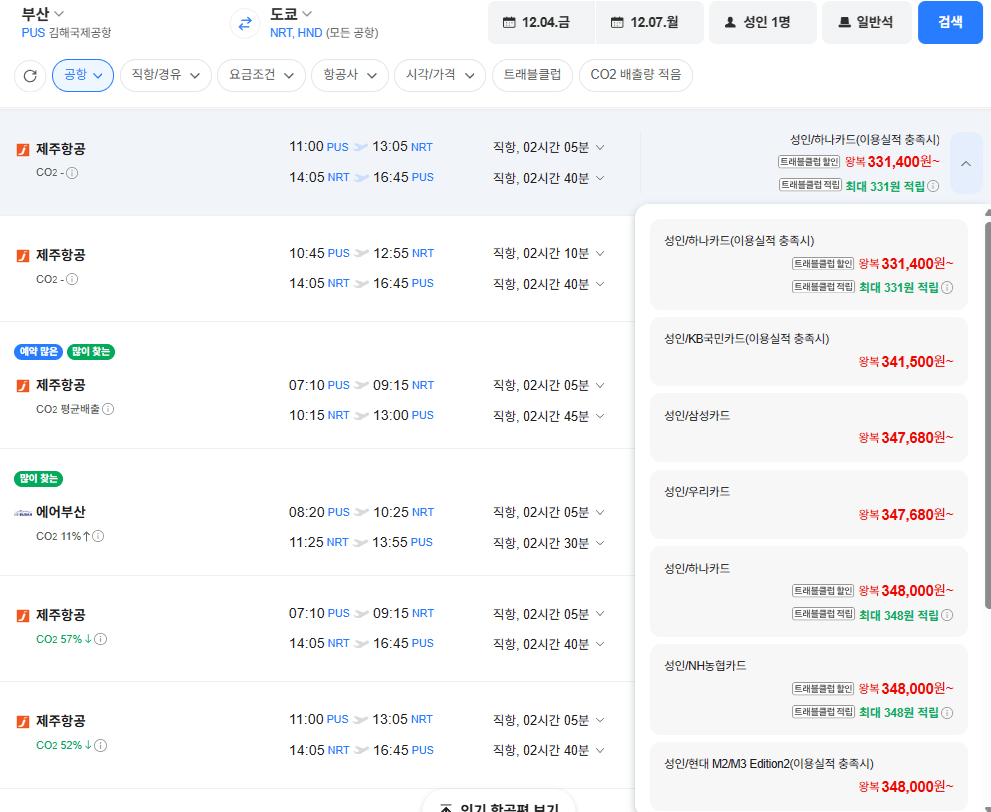Toggle the 트래블클럽 filter

point(532,75)
